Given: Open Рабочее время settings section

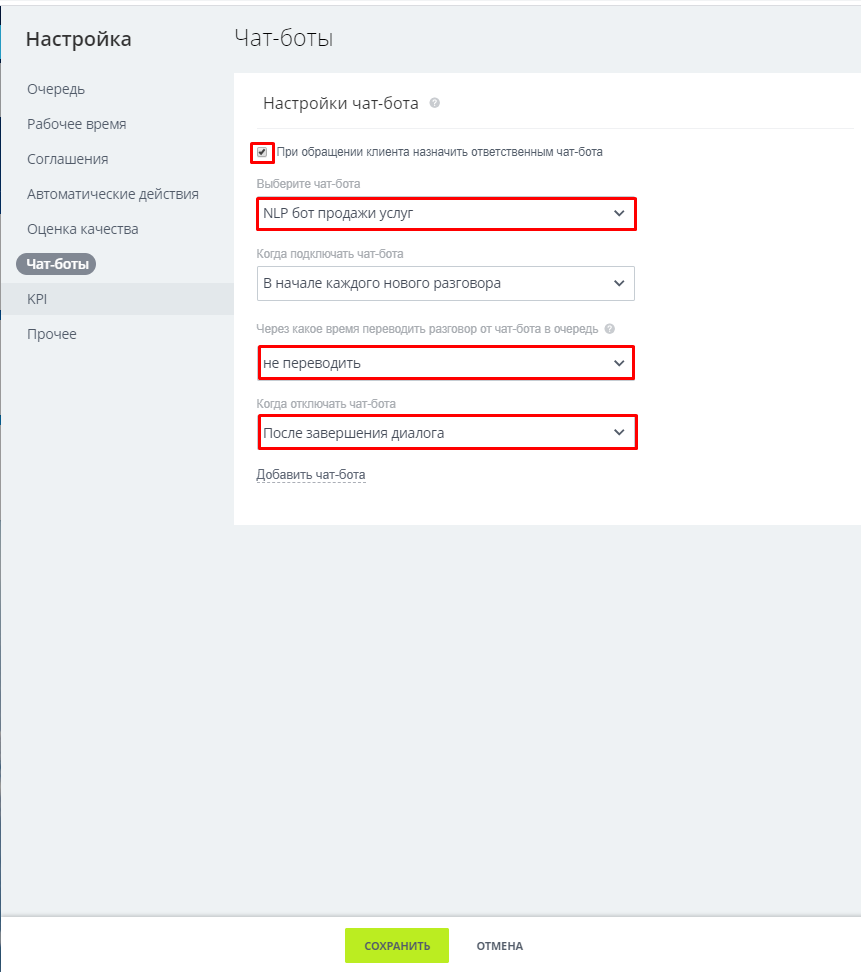Looking at the screenshot, I should click(x=77, y=124).
